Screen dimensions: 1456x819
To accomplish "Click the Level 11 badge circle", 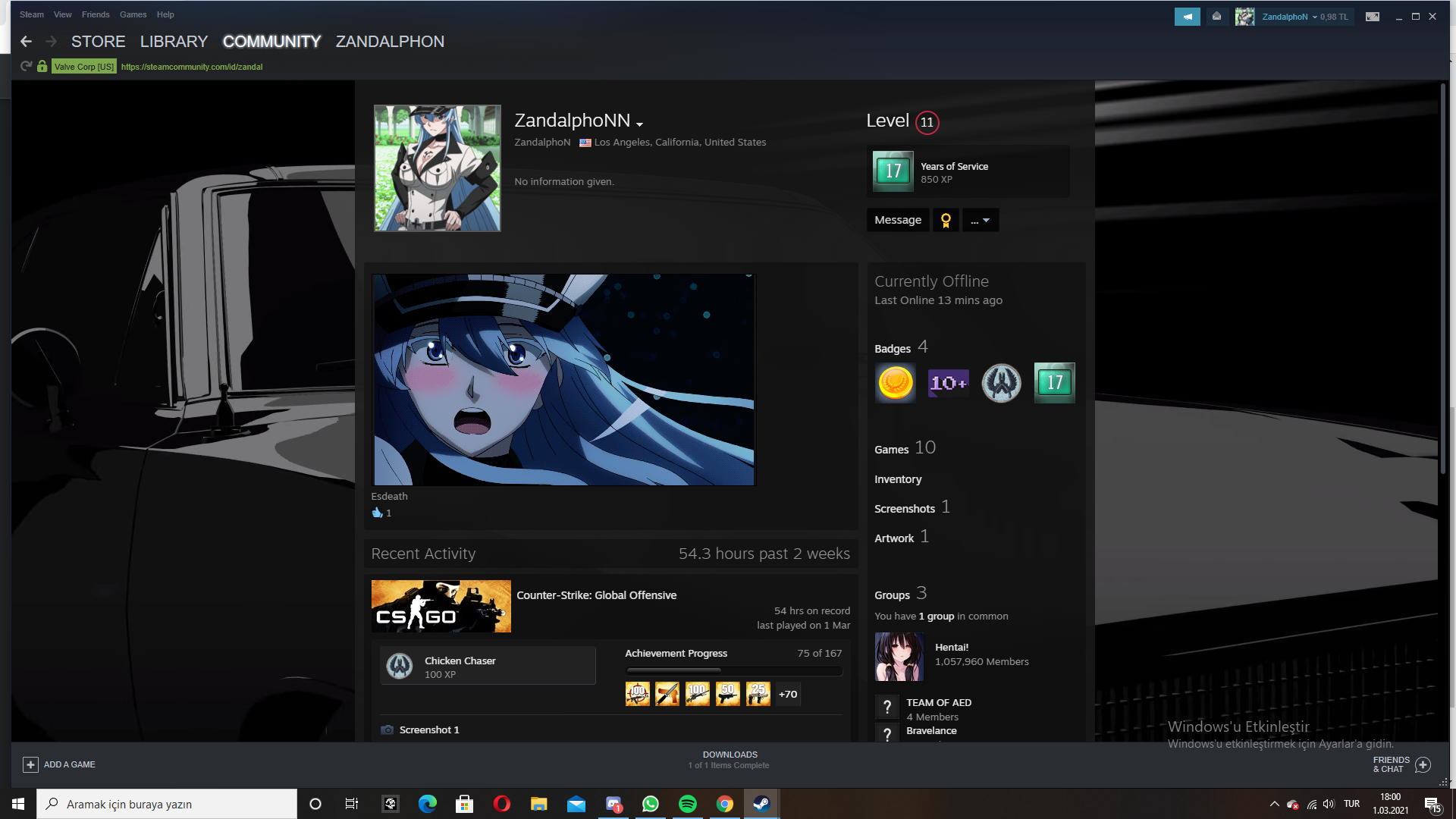I will tap(927, 122).
